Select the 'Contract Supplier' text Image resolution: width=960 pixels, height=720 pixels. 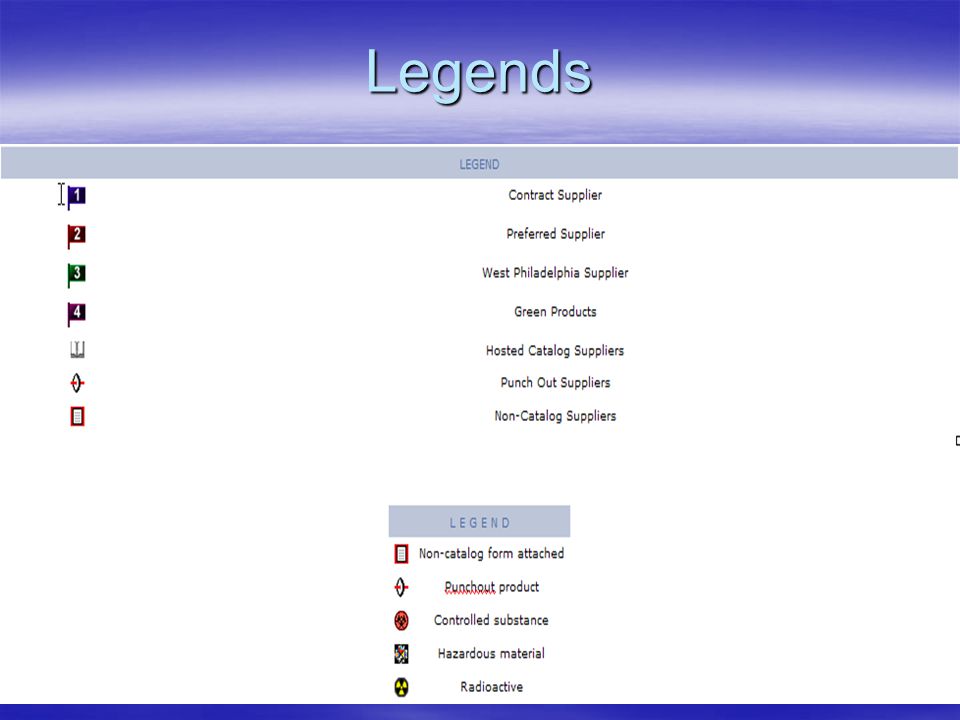click(555, 195)
